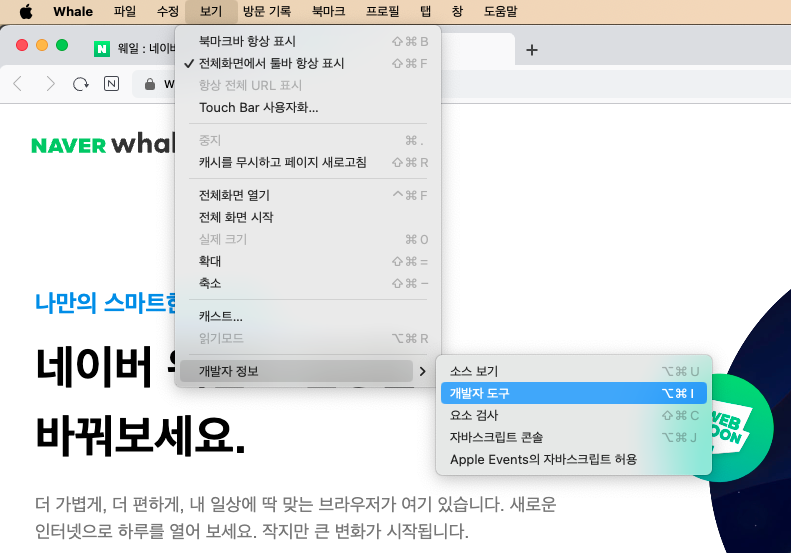Open the Whale application menu

(x=73, y=11)
